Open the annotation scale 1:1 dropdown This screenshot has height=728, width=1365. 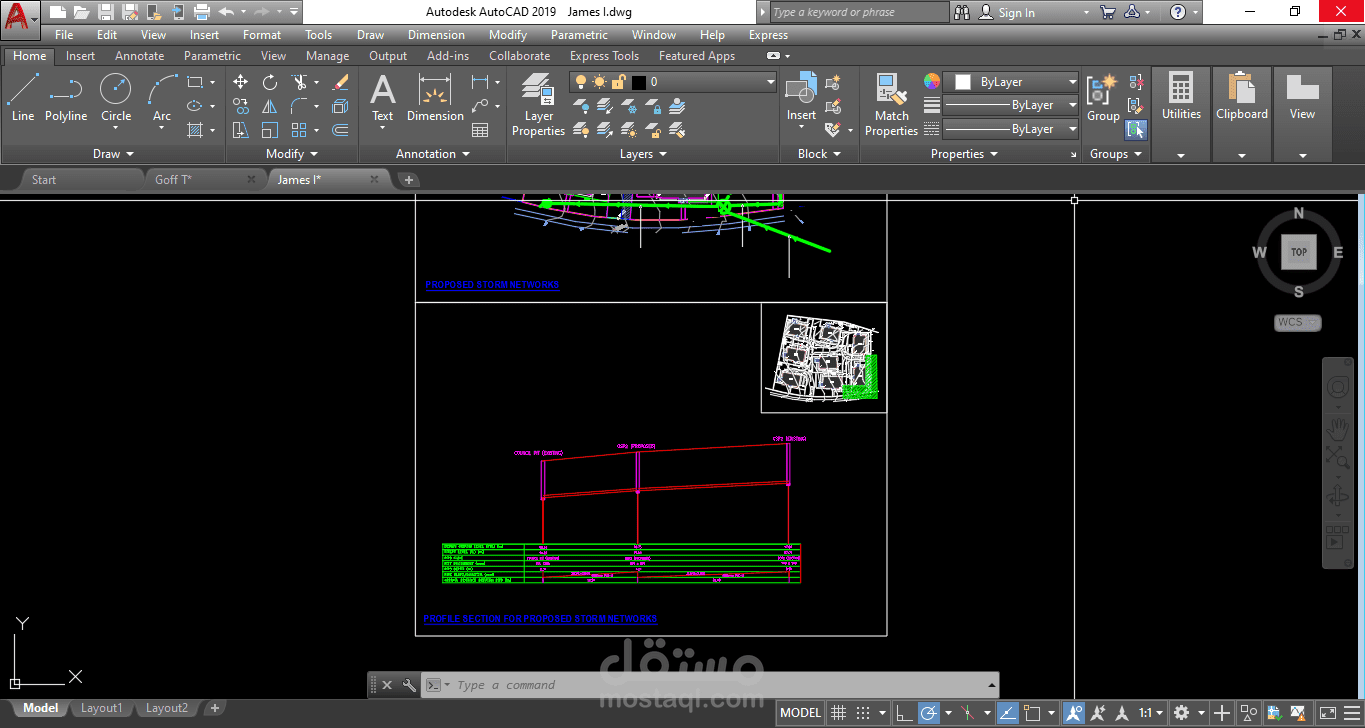[1151, 713]
